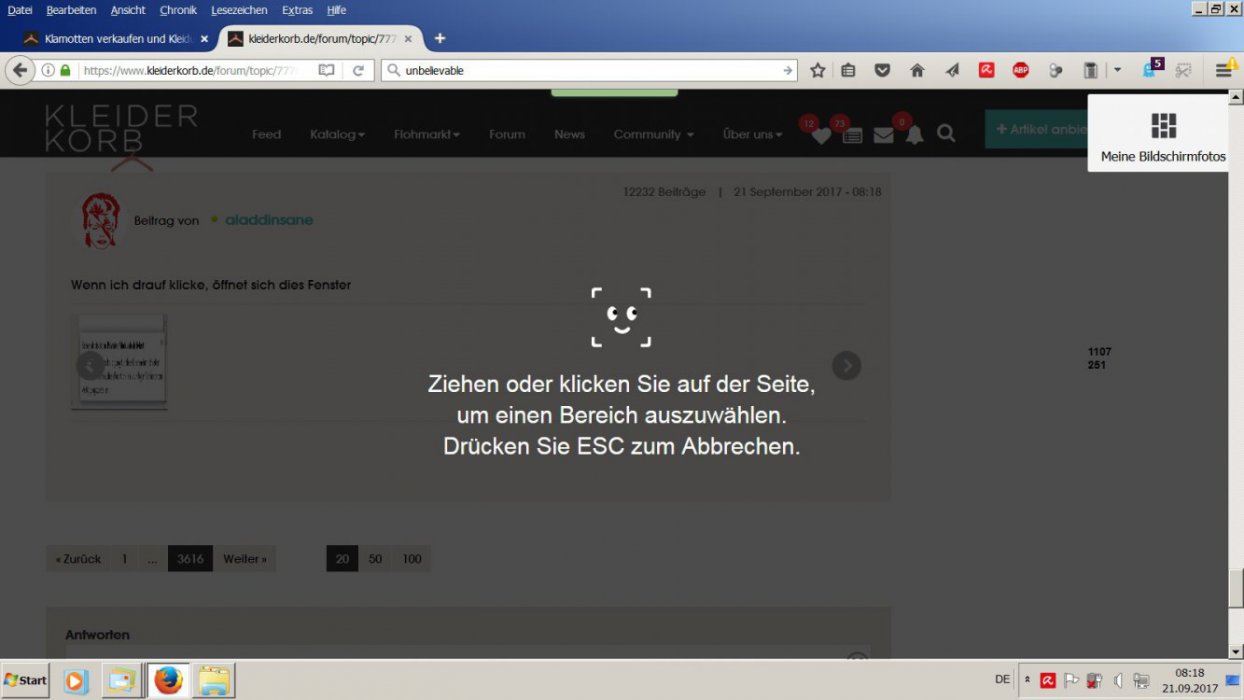Open Meine Bildschirmfotos screenshot library
This screenshot has height=700, width=1244.
[x=1162, y=135]
